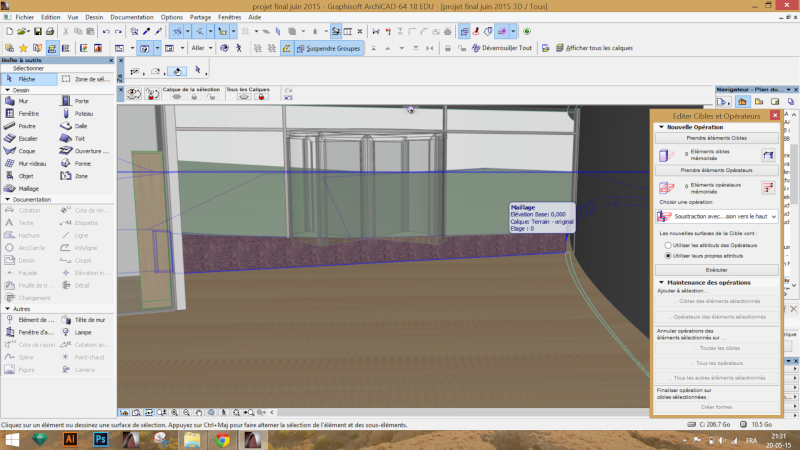This screenshot has height=450, width=800.
Task: Choose the Fenêtre window tool
Action: [29, 113]
